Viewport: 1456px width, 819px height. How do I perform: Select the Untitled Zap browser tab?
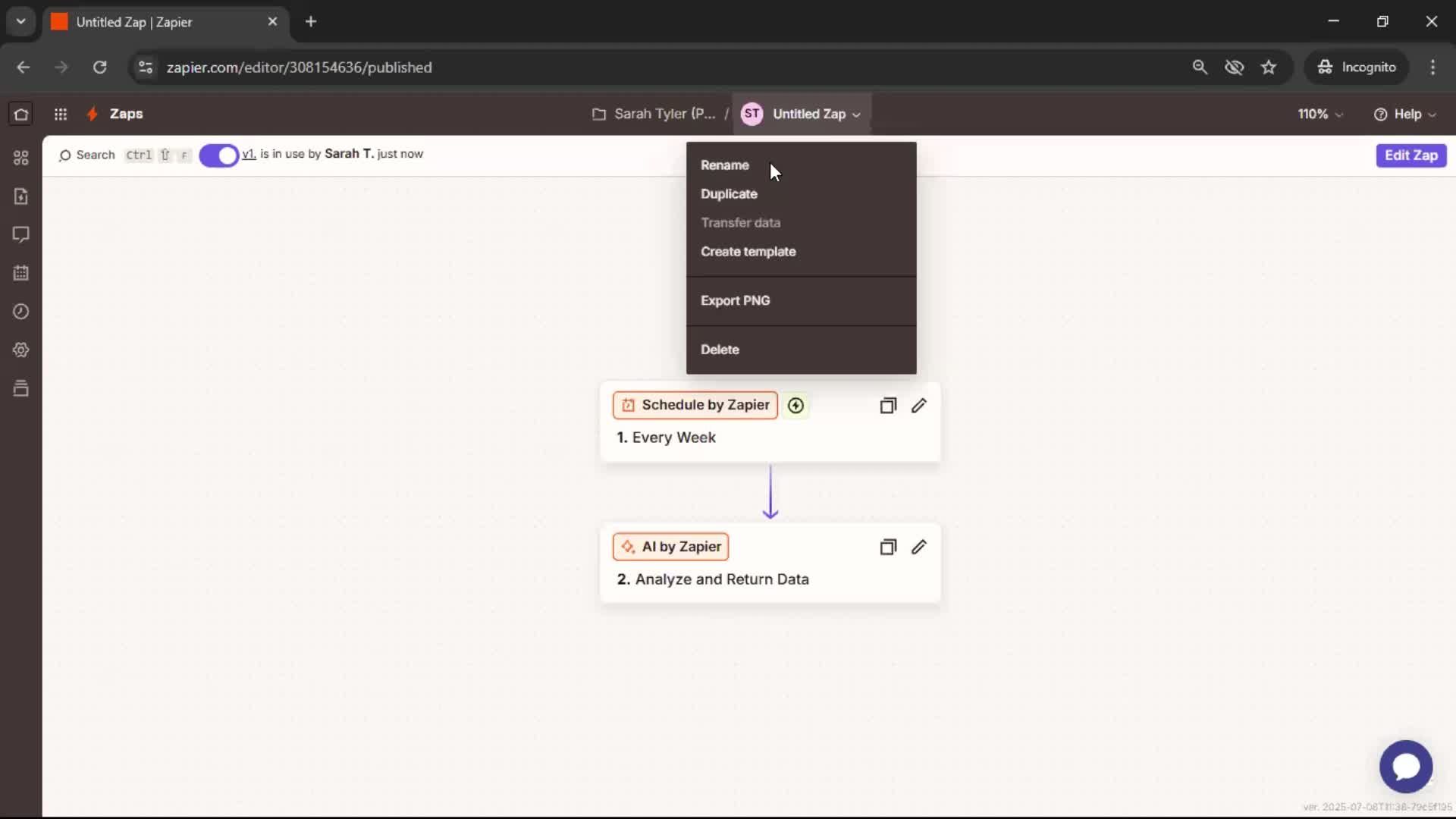coord(165,22)
